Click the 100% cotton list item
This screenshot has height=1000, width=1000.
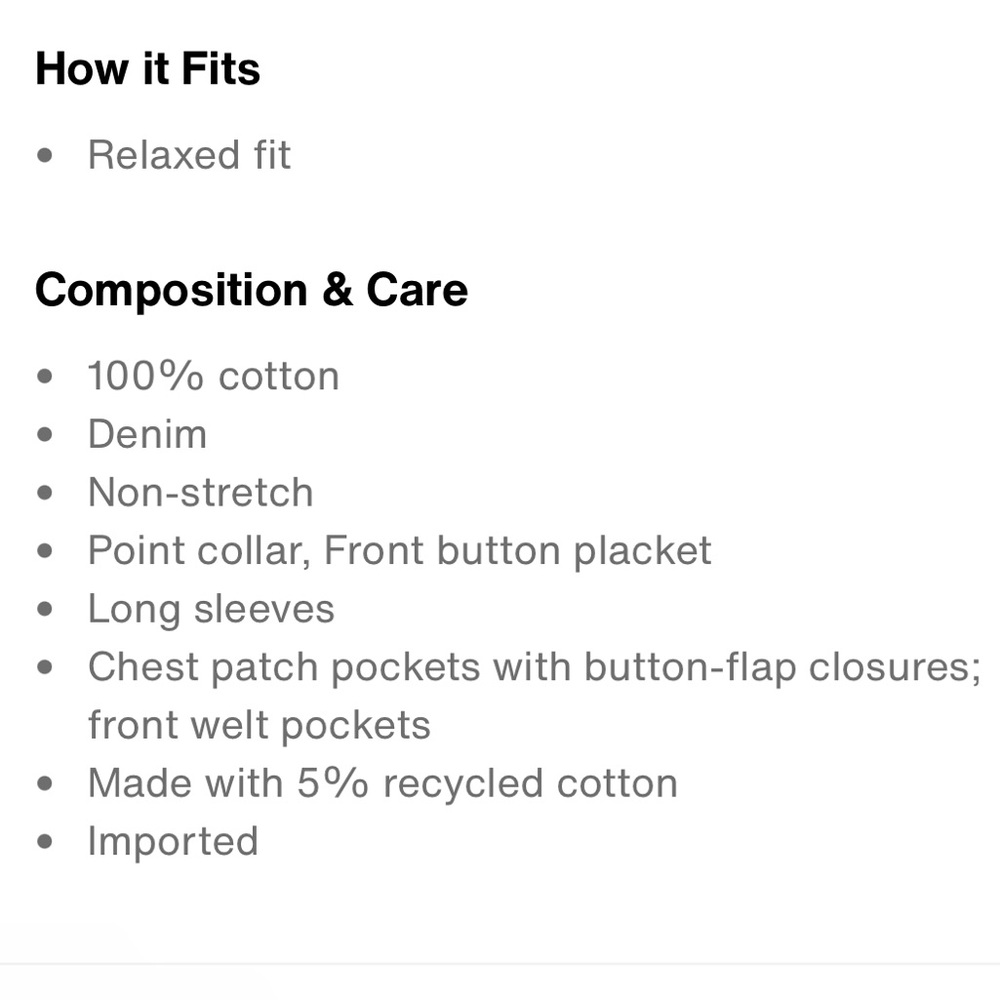coord(214,375)
